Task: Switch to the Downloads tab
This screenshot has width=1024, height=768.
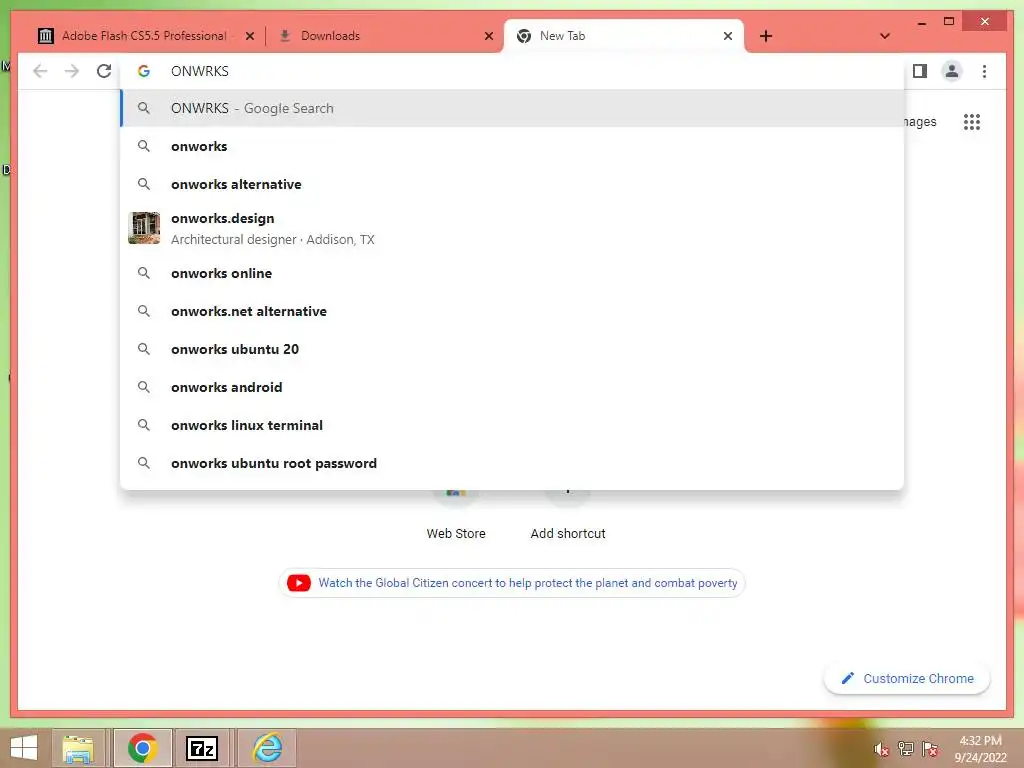Action: 385,36
